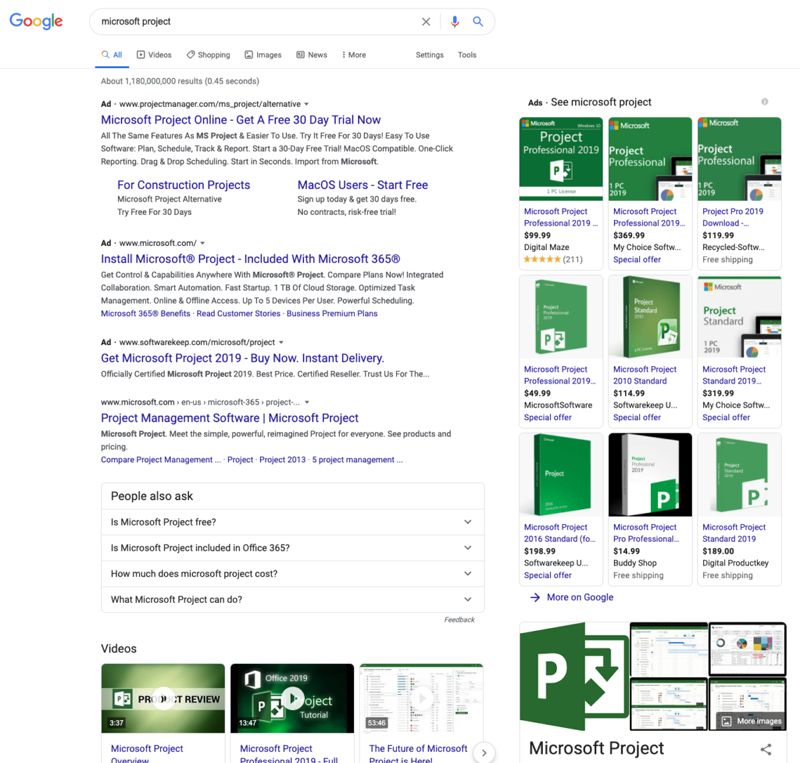Switch to the Images tab
This screenshot has width=800, height=763.
tap(263, 55)
